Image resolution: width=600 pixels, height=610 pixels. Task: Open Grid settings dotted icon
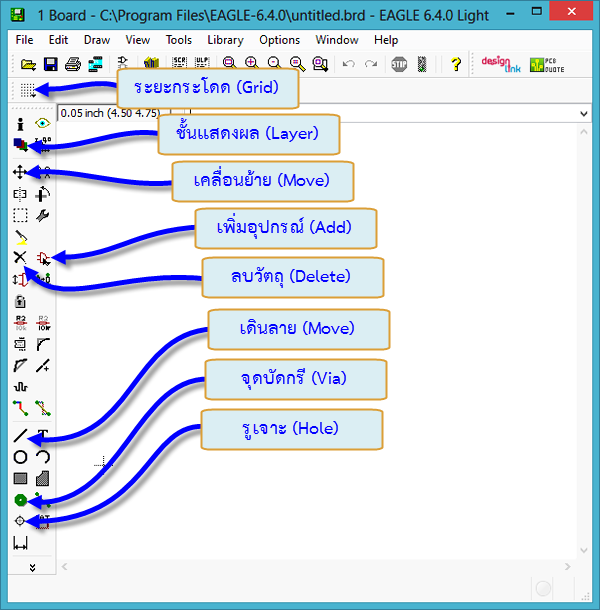click(x=28, y=90)
